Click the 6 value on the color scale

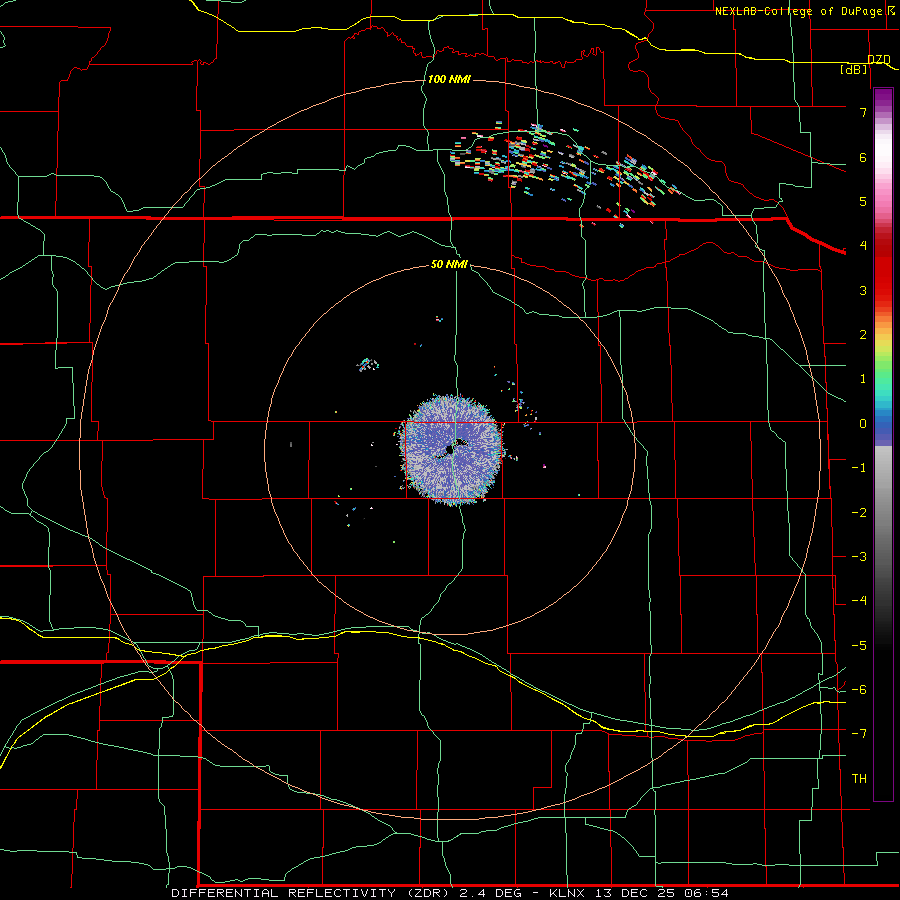(863, 157)
